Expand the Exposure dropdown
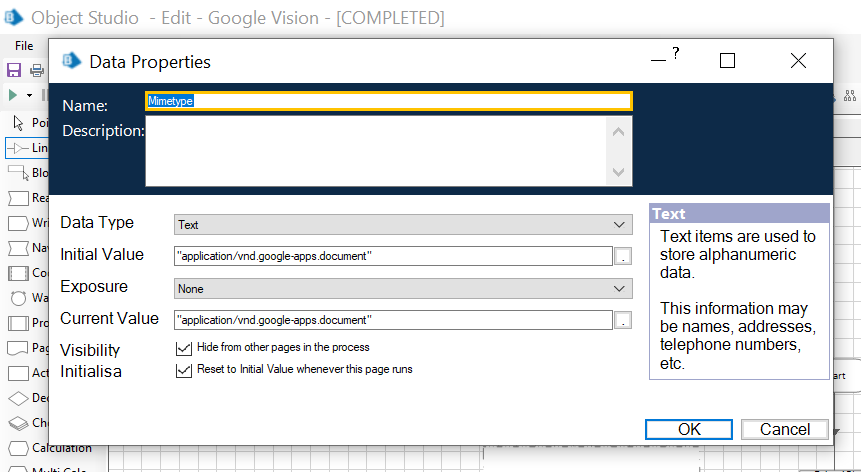The height and width of the screenshot is (472, 861). click(x=403, y=288)
